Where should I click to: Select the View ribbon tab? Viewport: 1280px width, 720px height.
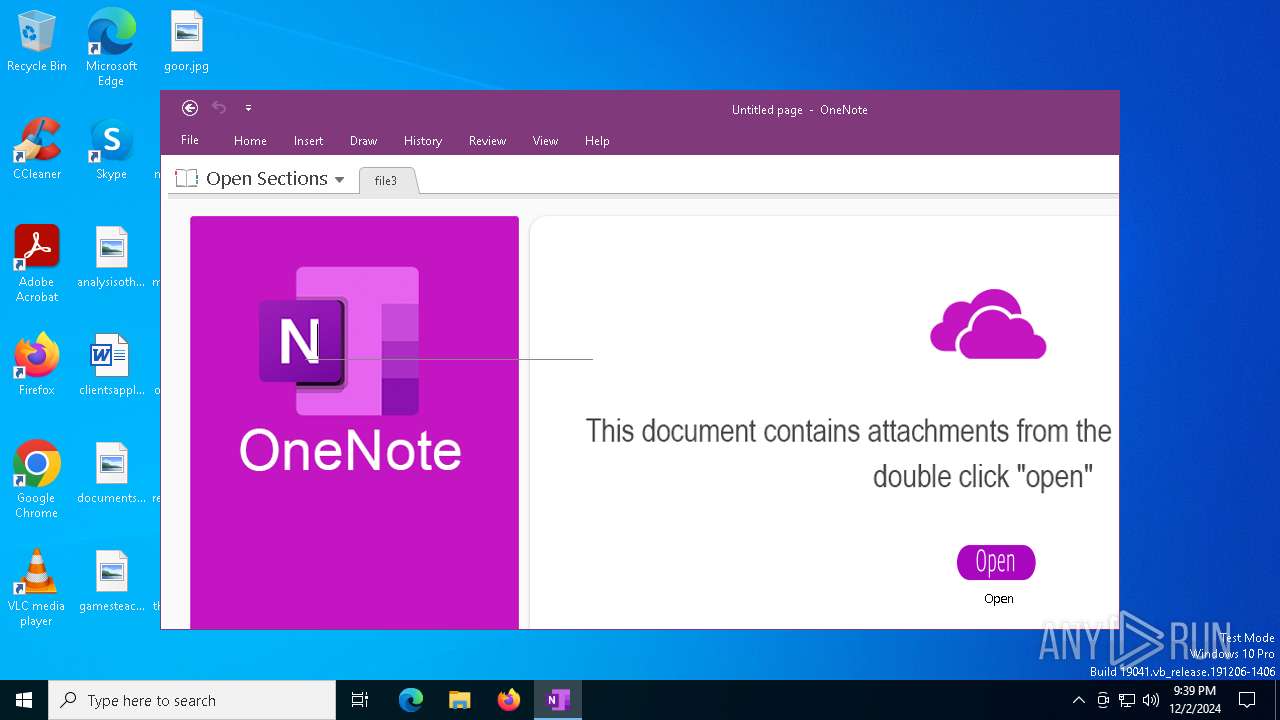pyautogui.click(x=545, y=141)
